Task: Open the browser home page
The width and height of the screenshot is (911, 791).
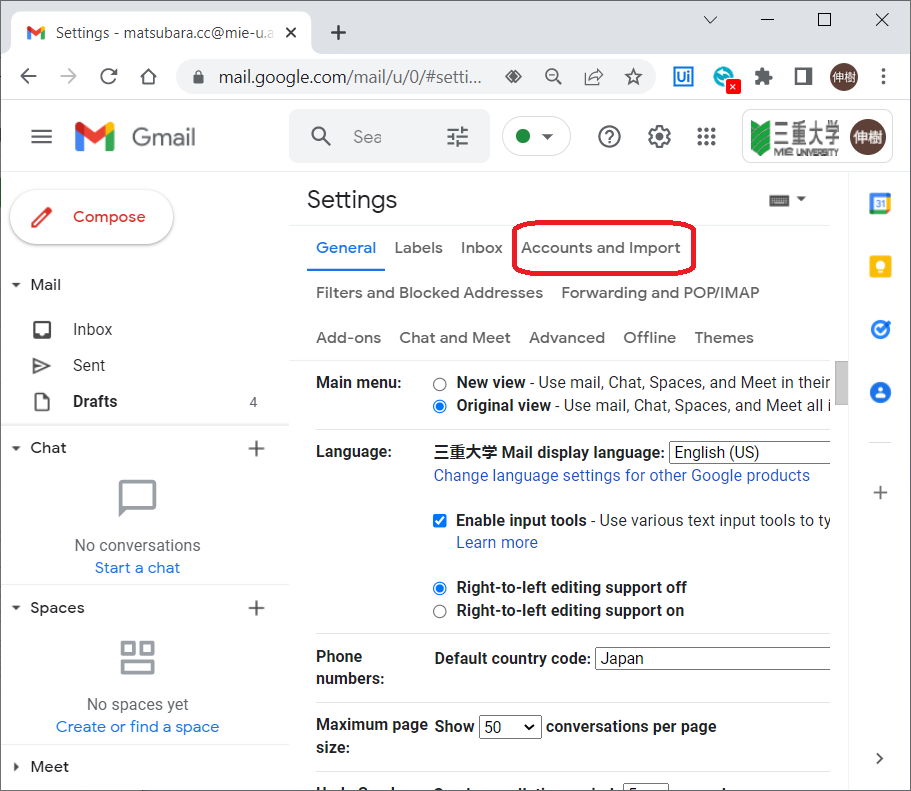Action: click(149, 76)
